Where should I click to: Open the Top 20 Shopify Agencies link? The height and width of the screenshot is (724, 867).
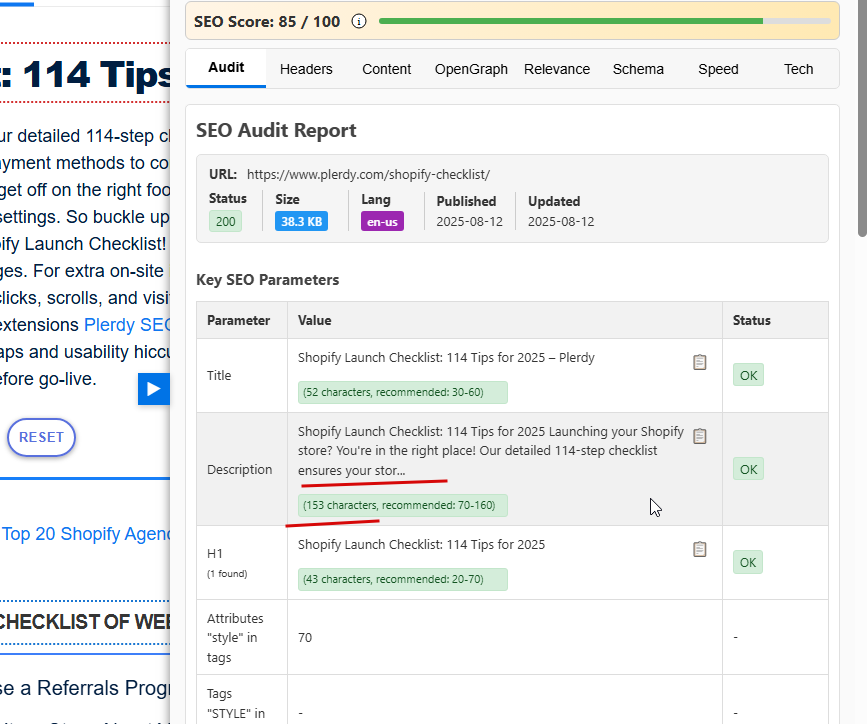pos(86,534)
